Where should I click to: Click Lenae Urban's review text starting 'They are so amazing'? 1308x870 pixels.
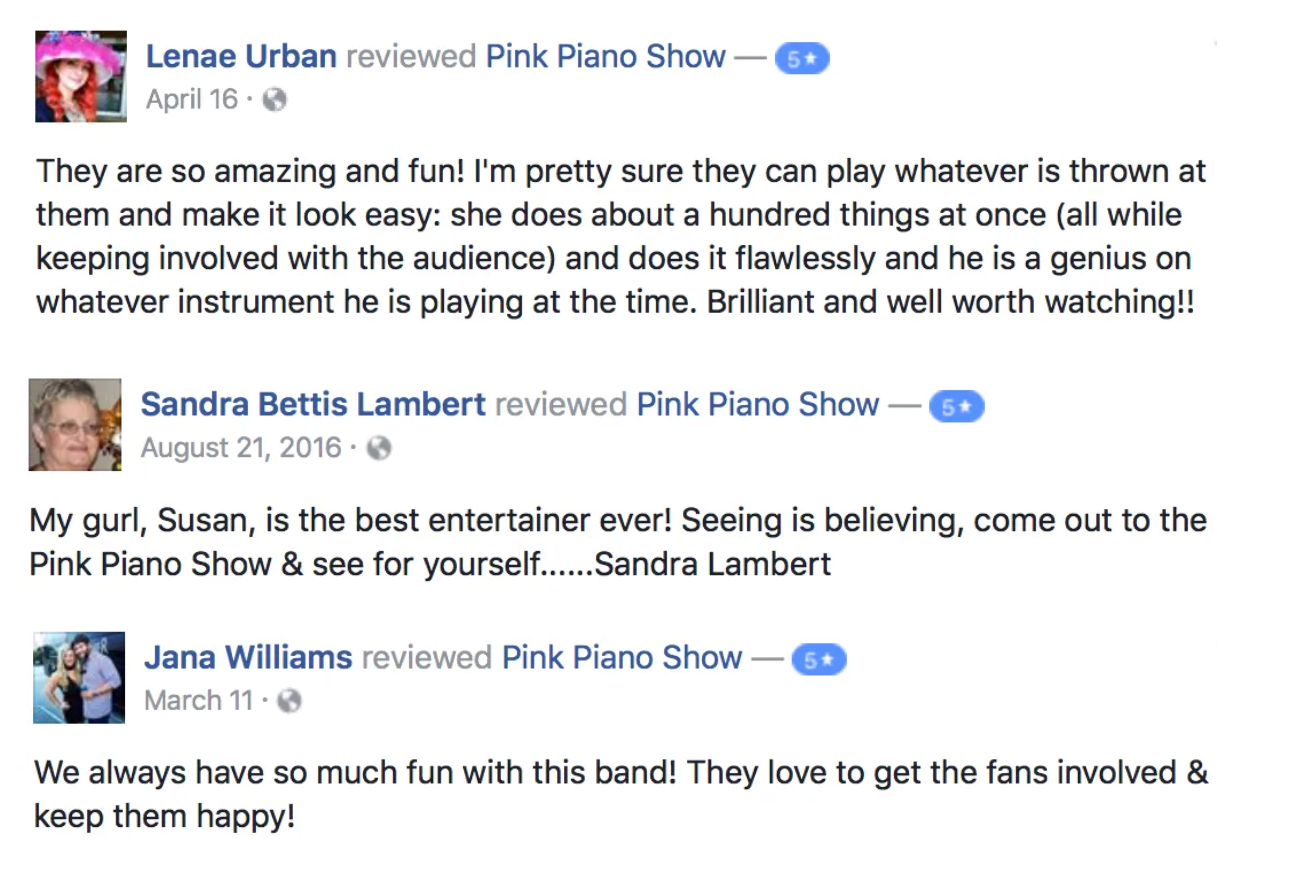pos(620,237)
